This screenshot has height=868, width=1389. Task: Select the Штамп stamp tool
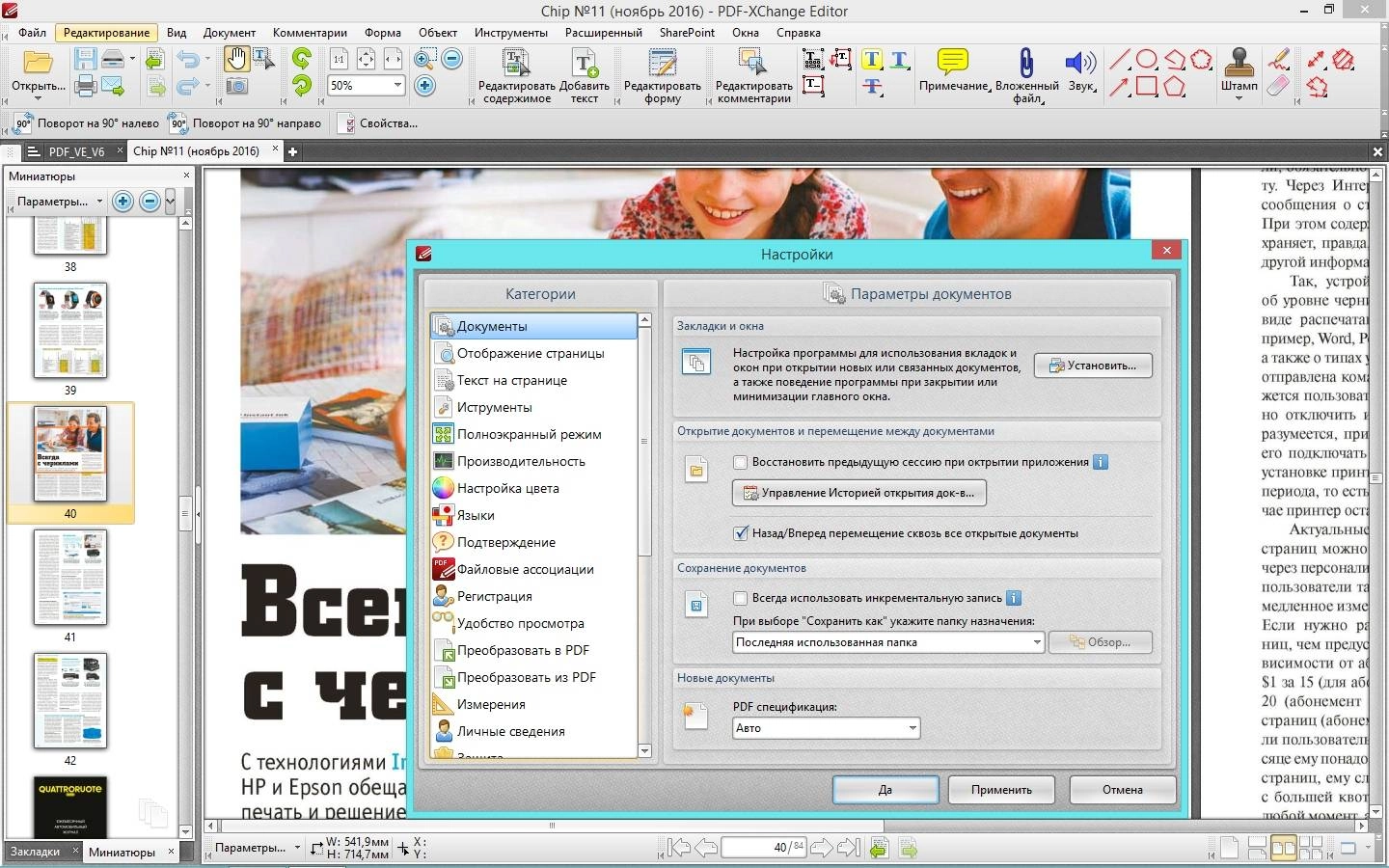coord(1239,73)
